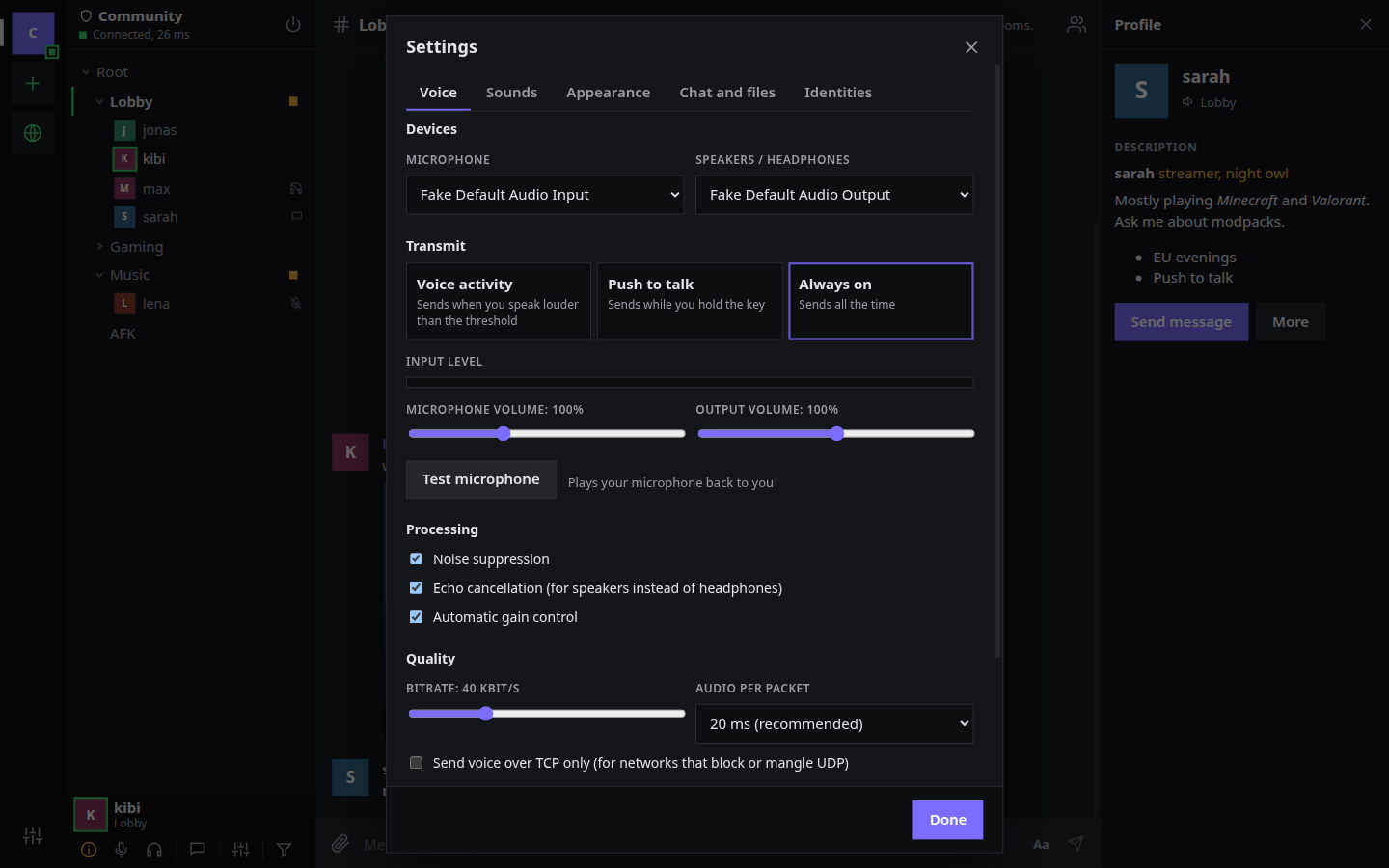Enable Send voice over TCP only
The height and width of the screenshot is (868, 1389).
pos(416,763)
